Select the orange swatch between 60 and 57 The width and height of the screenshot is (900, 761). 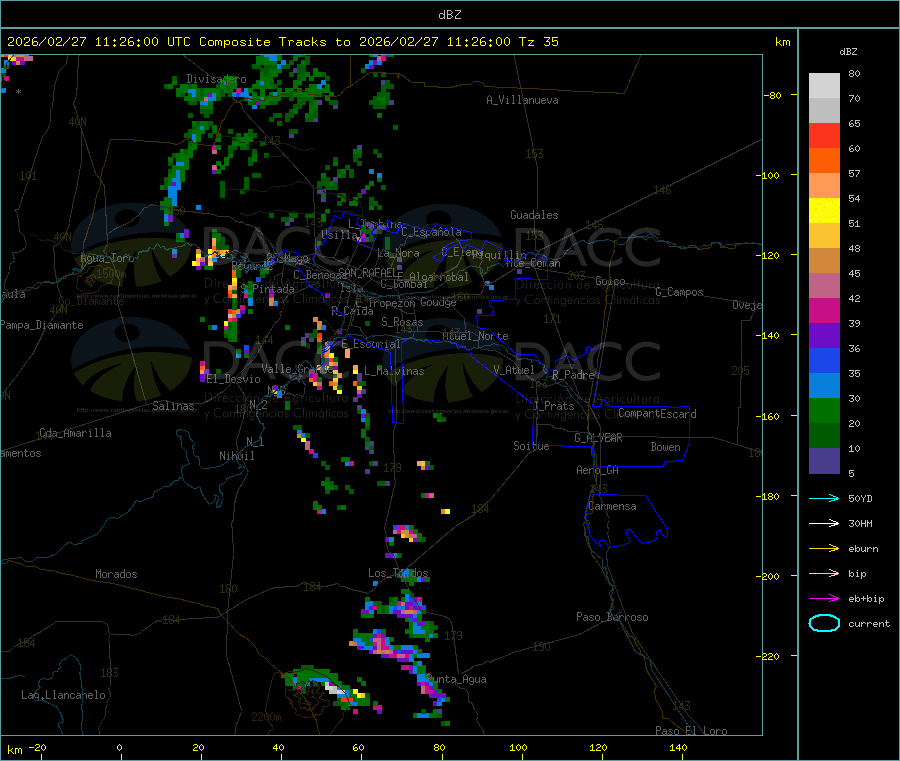(824, 161)
